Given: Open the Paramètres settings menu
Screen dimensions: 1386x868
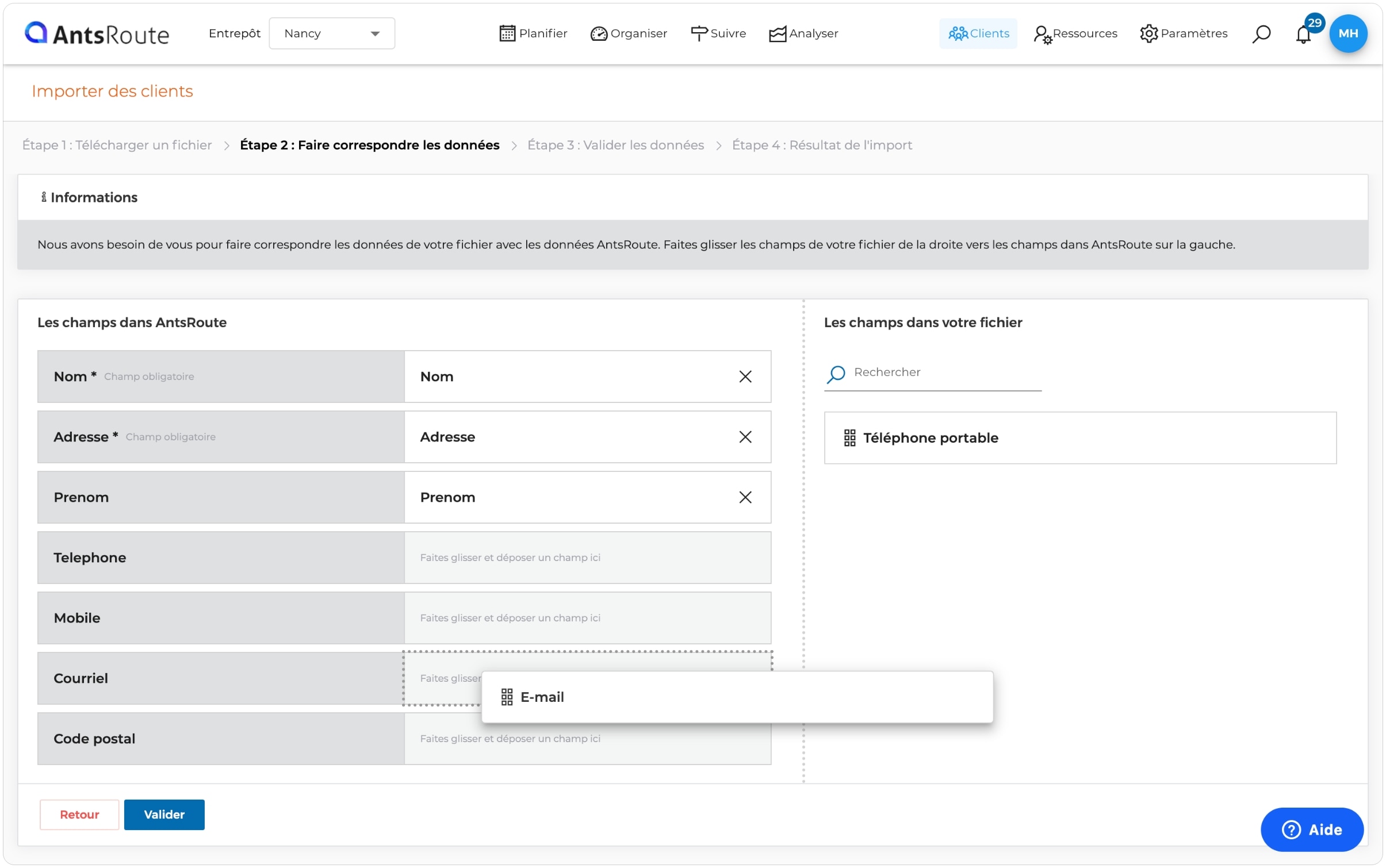Looking at the screenshot, I should pos(1184,34).
